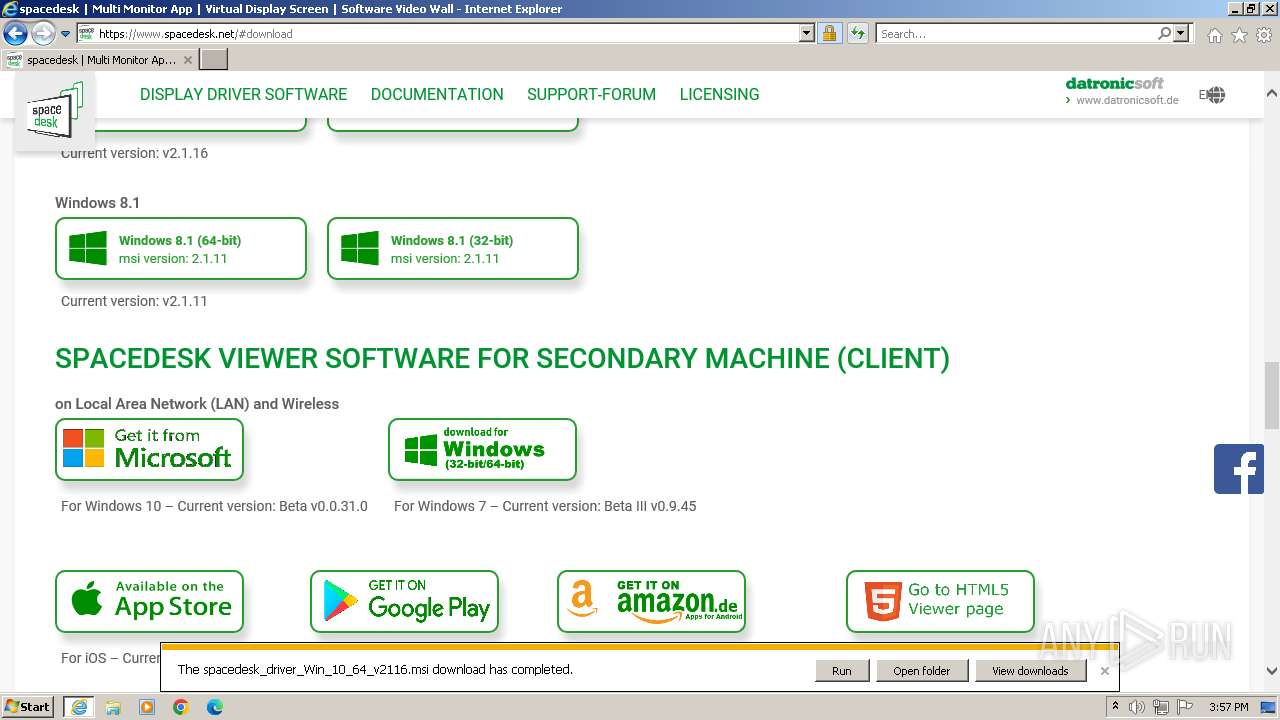Run the downloaded msi file

(842, 671)
